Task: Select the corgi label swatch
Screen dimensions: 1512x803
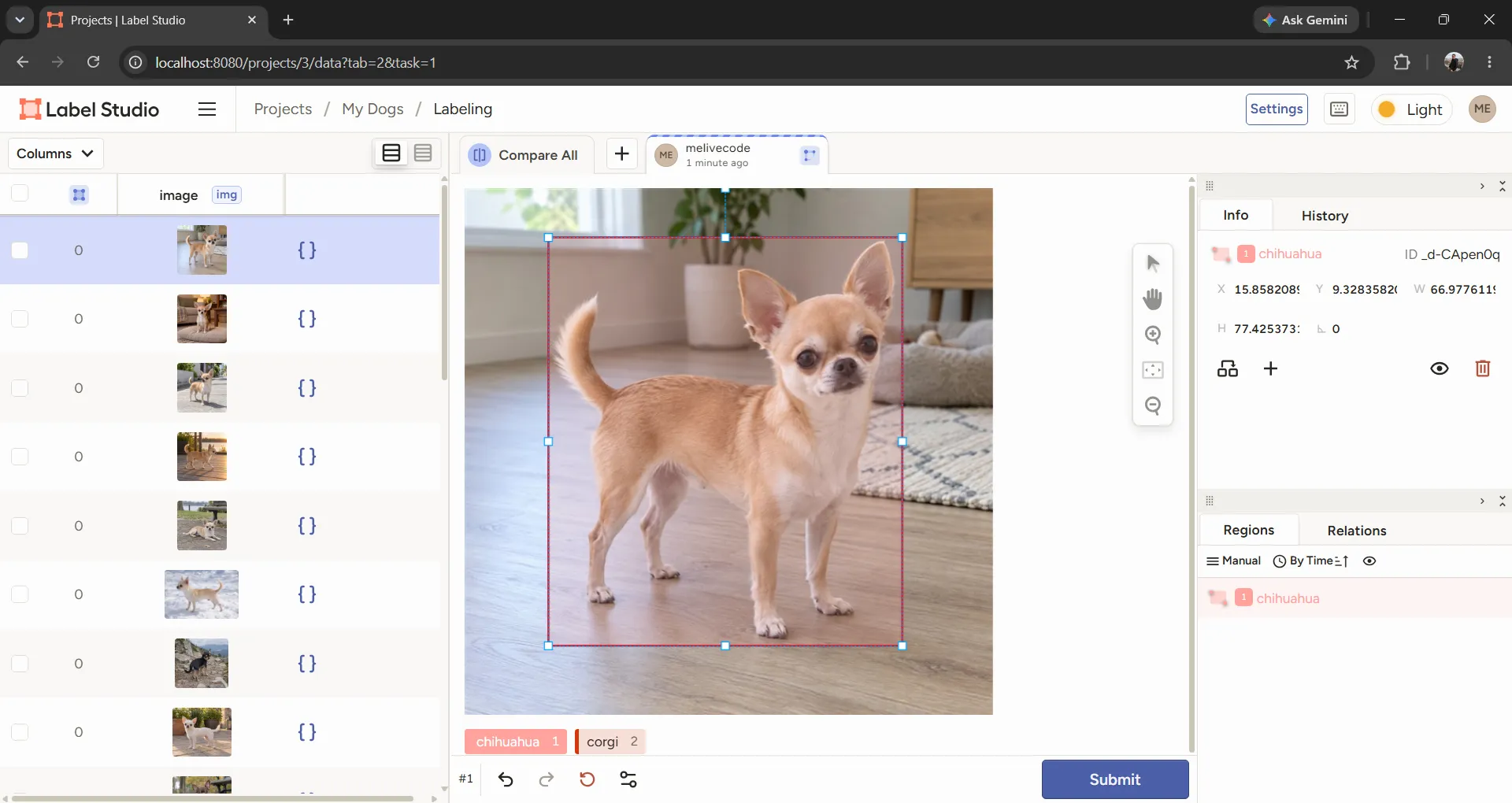Action: click(x=611, y=742)
